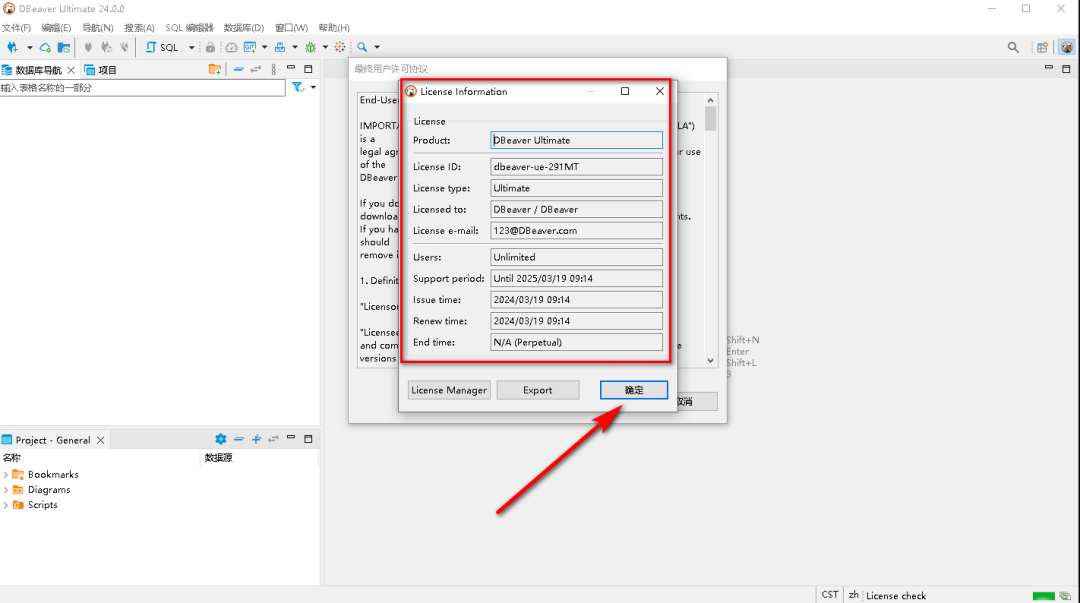This screenshot has width=1080, height=603.
Task: Open the dashboard gauge icon
Action: 231,48
